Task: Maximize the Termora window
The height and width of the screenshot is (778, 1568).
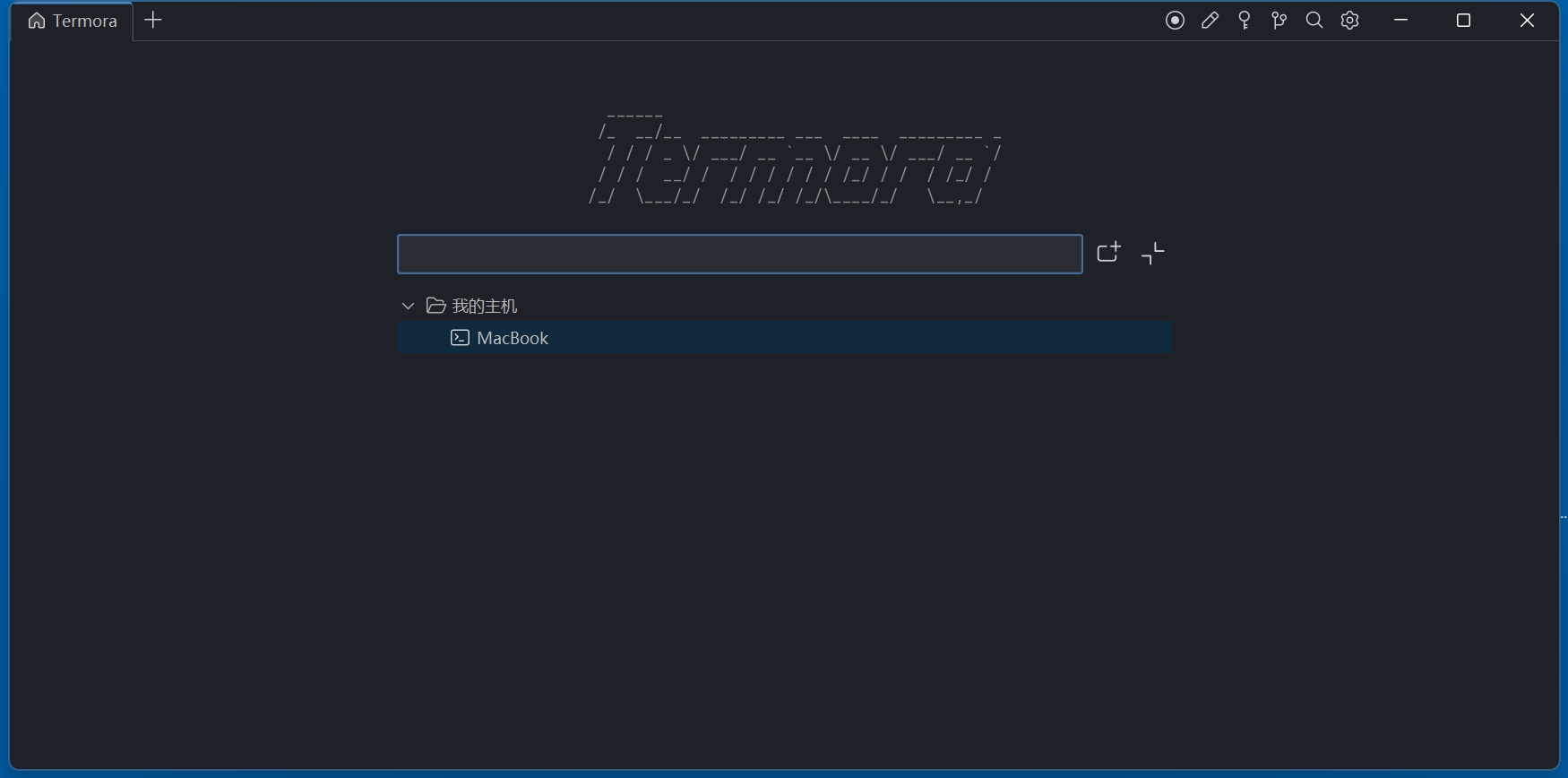Action: point(1463,21)
